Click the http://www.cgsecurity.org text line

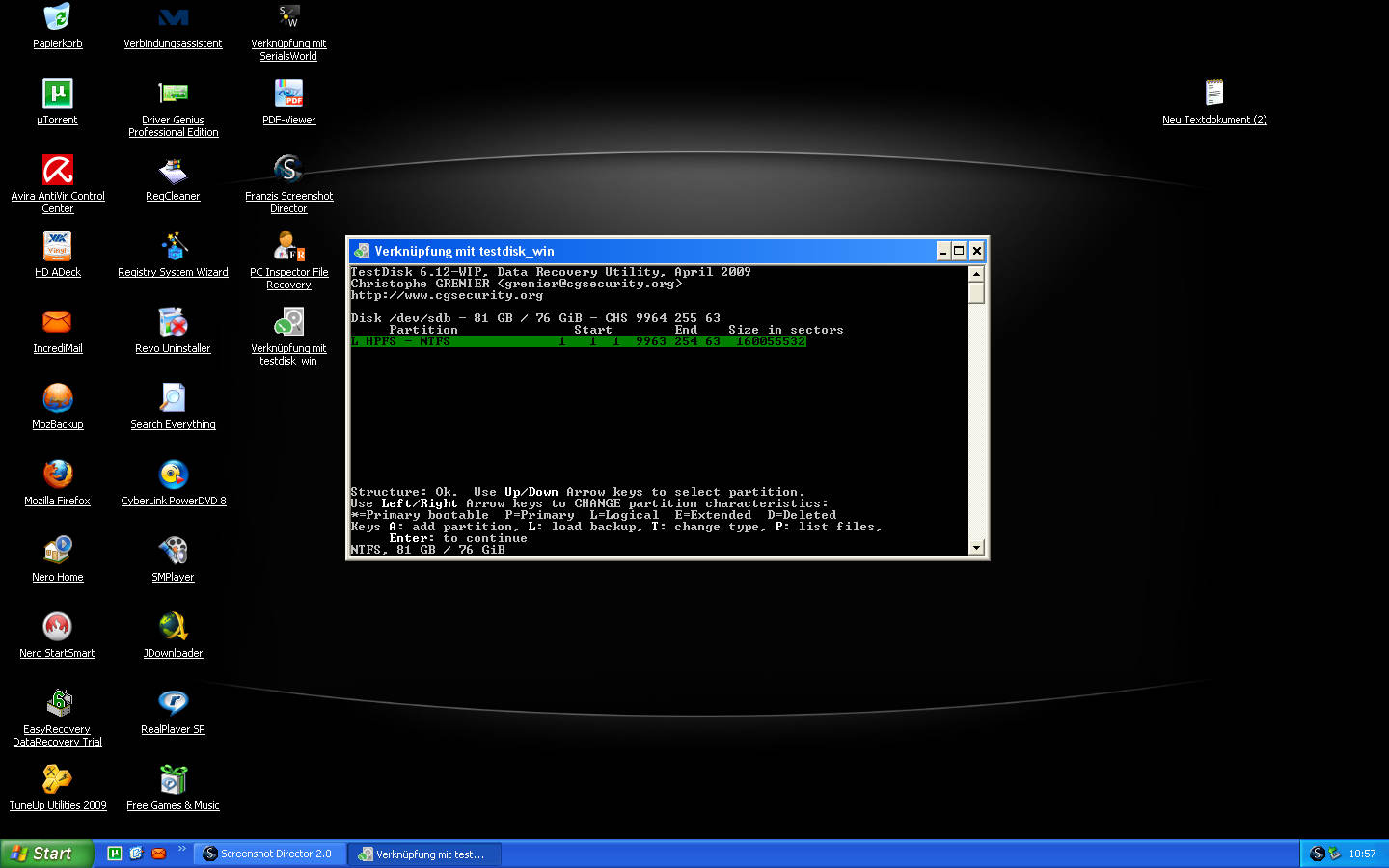pyautogui.click(x=447, y=295)
